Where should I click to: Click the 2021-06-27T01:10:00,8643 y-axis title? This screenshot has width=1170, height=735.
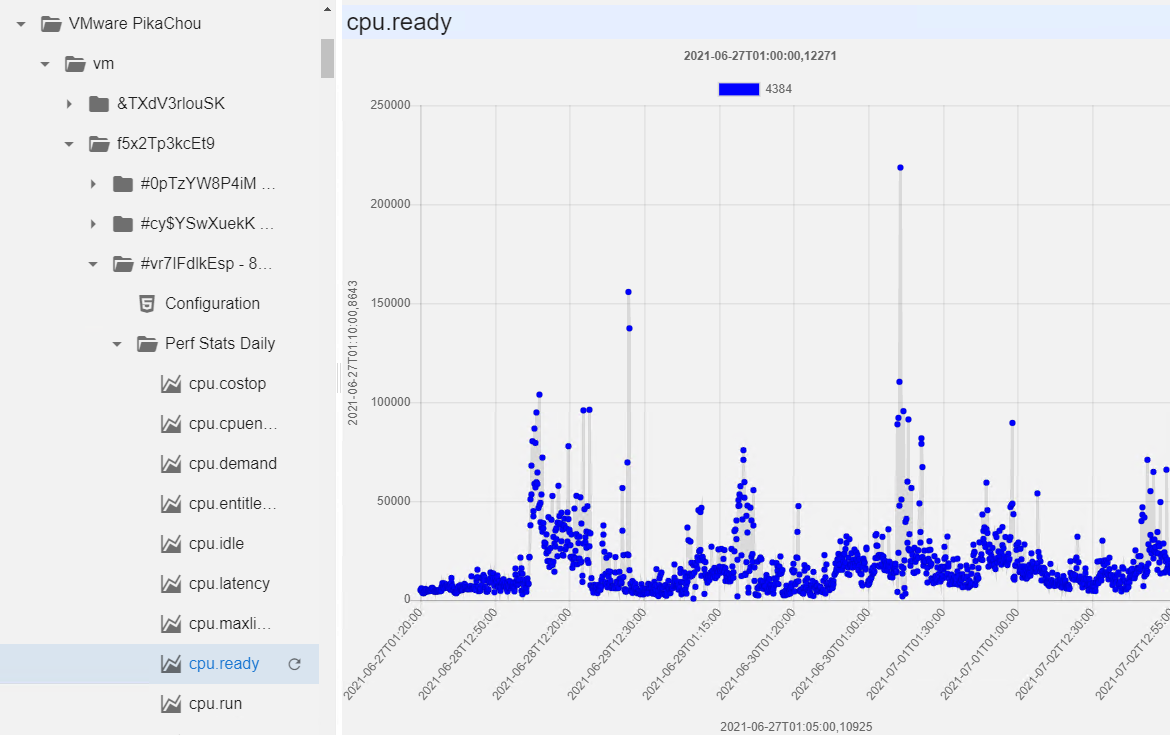tap(353, 353)
